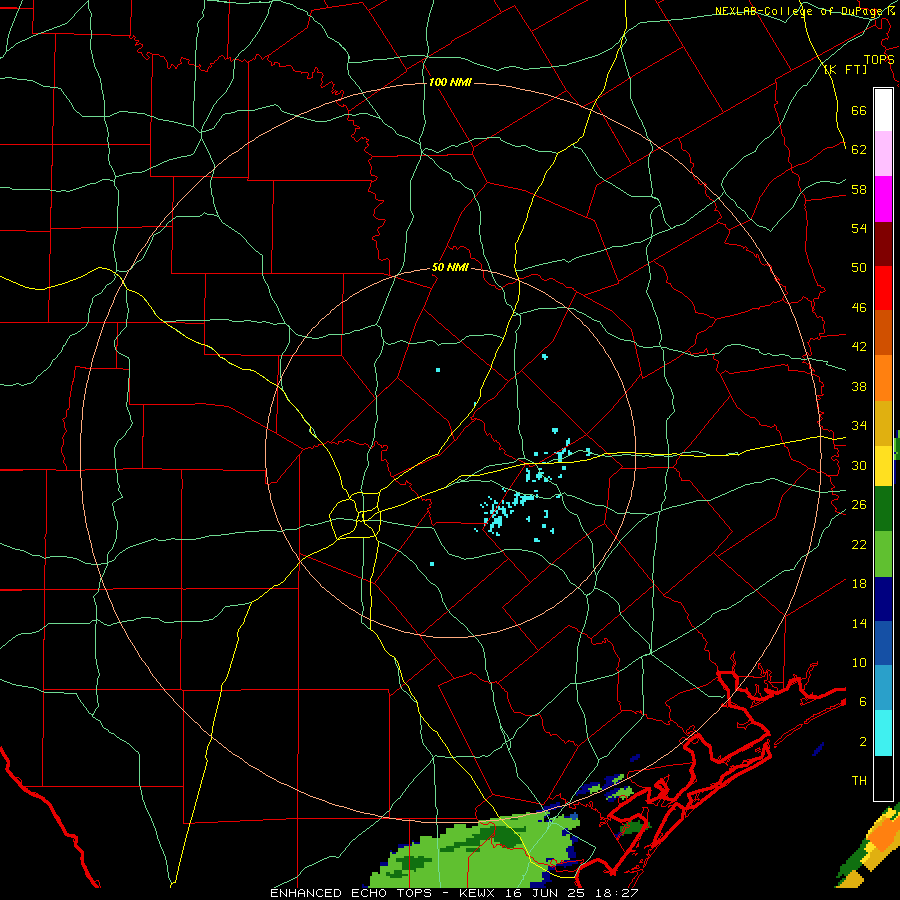900x900 pixels.
Task: Click the legend value 58
Action: (x=859, y=189)
